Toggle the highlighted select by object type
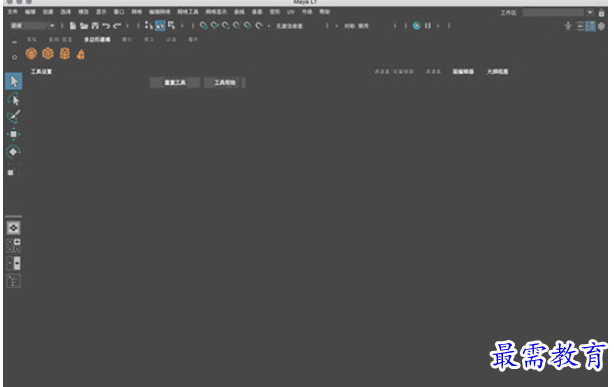This screenshot has width=614, height=387. click(x=160, y=25)
